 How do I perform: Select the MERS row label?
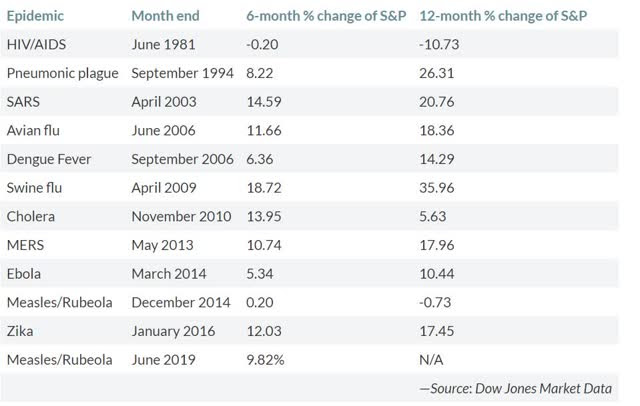tap(27, 245)
